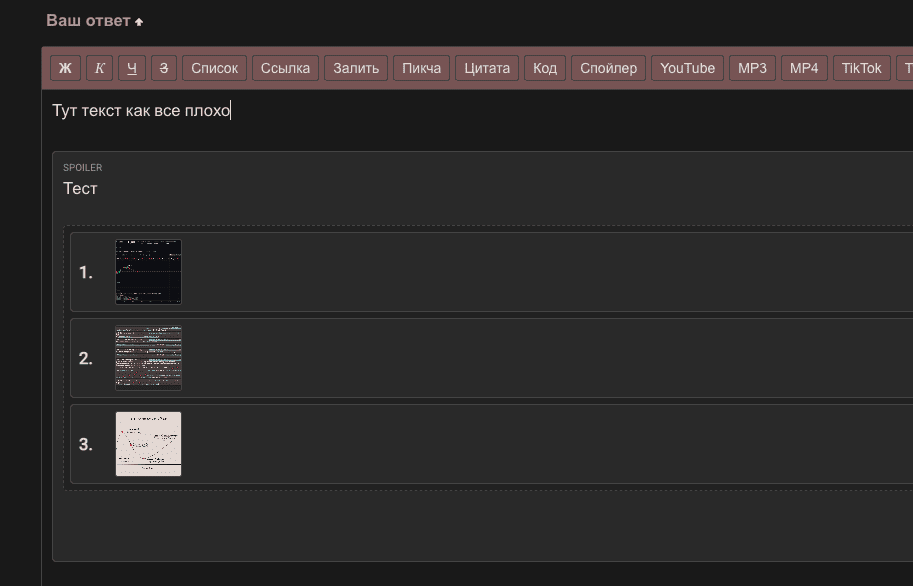Embed a TikTok video
Screen dimensions: 913x586
point(861,68)
